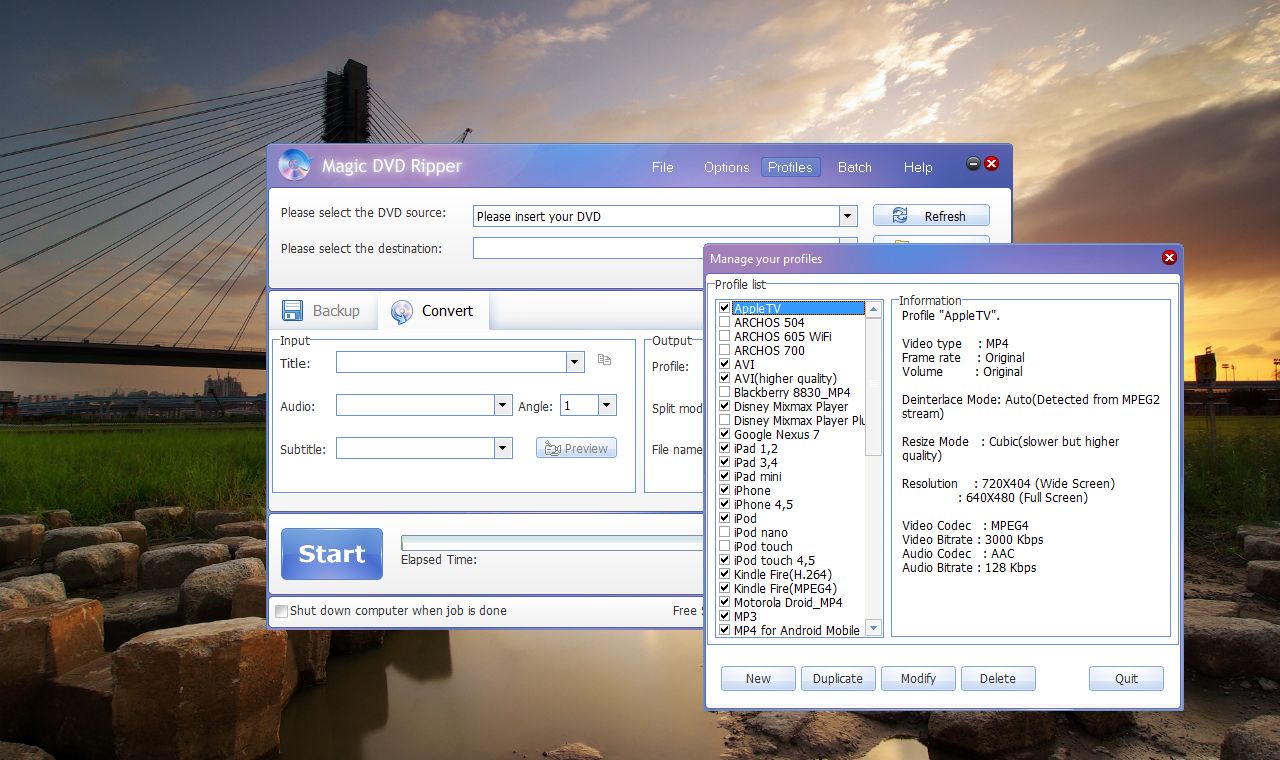Enable shut down computer when job done
Viewport: 1280px width, 760px height.
pyautogui.click(x=282, y=611)
